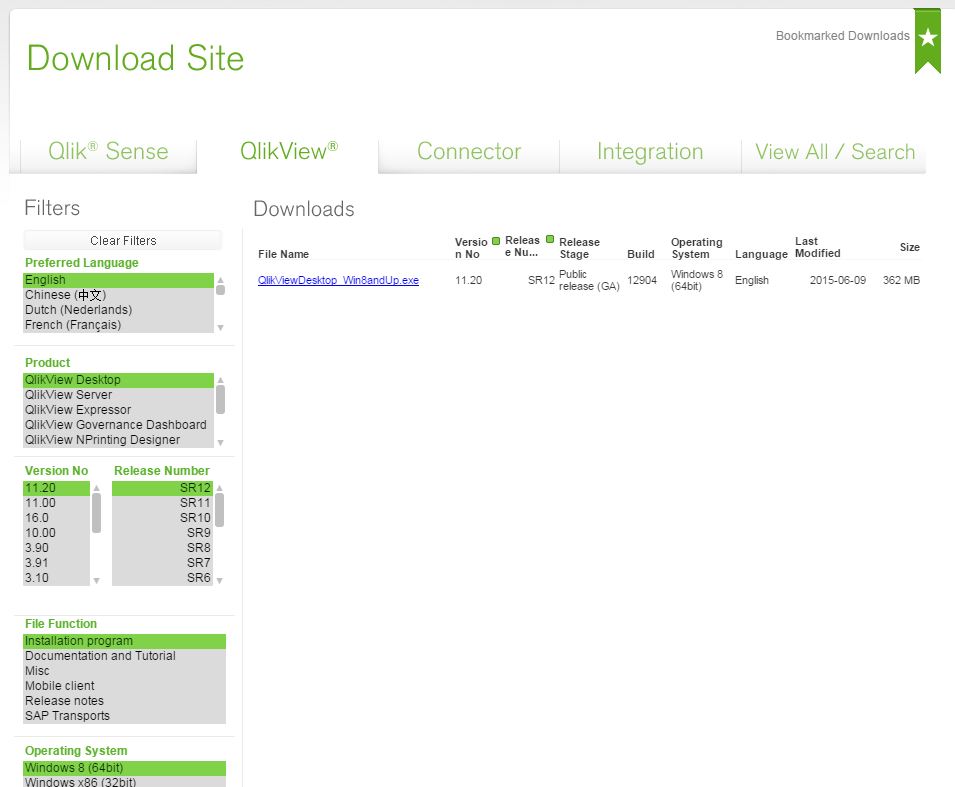Screen dimensions: 955x787
Task: Sort by Size column header
Action: (x=909, y=247)
